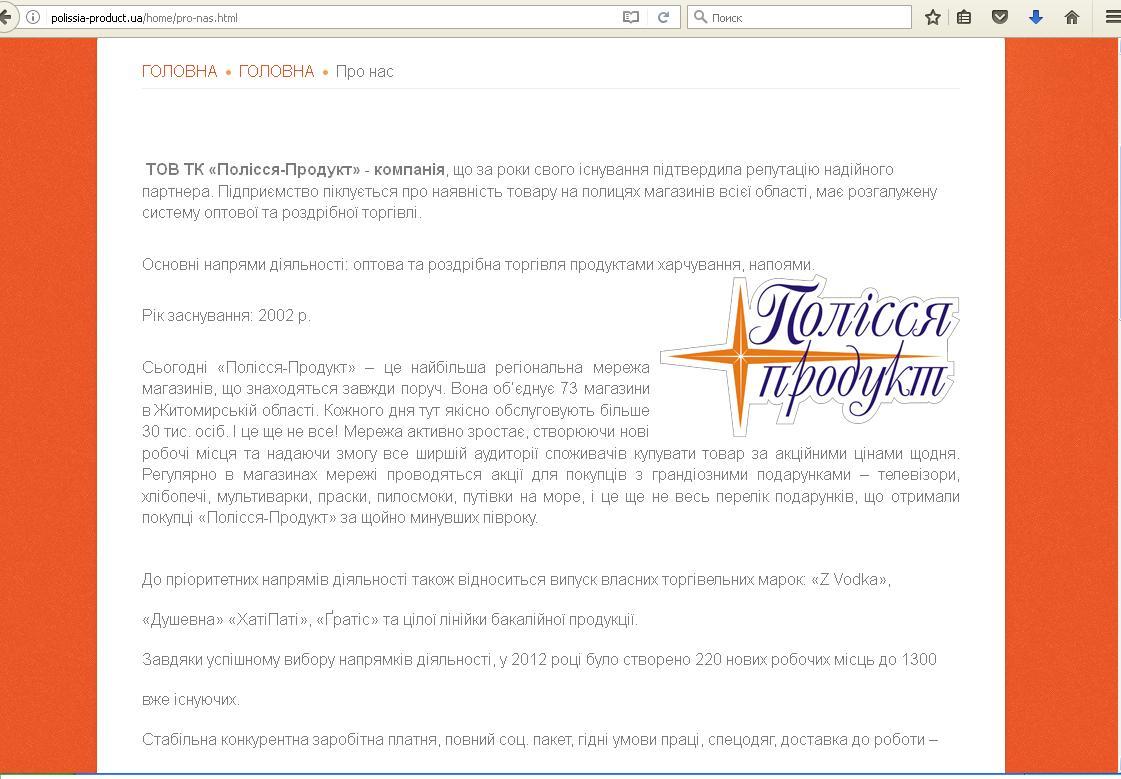Screen dimensions: 1121x779
Task: Click the Полісся Продукт logo image
Action: [x=809, y=356]
